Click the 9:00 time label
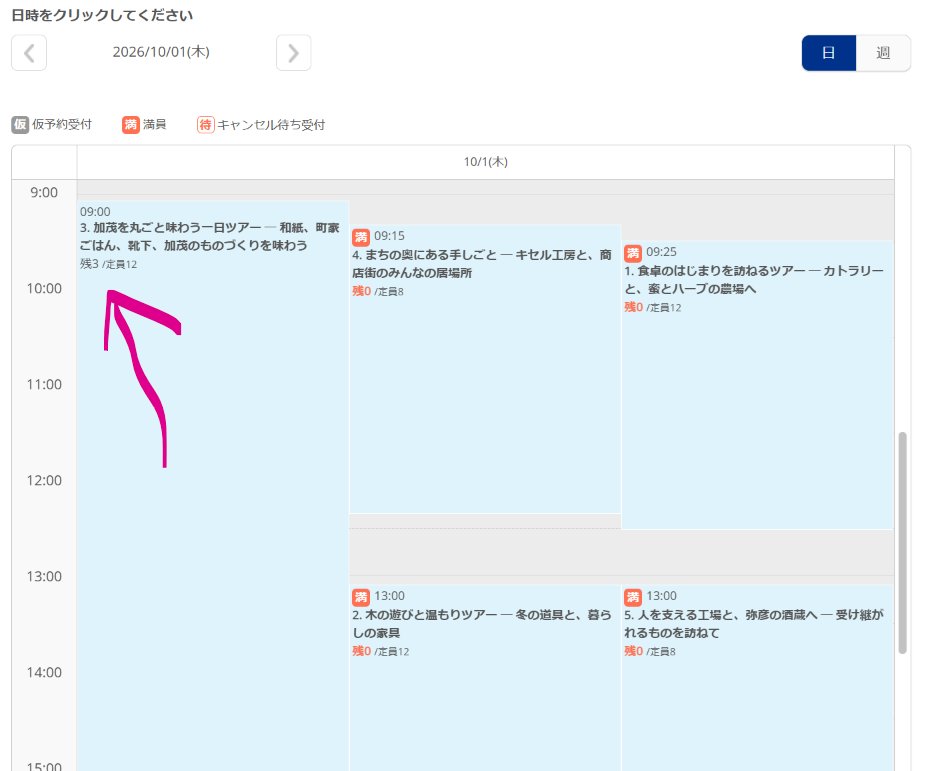931x771 pixels. (x=44, y=192)
